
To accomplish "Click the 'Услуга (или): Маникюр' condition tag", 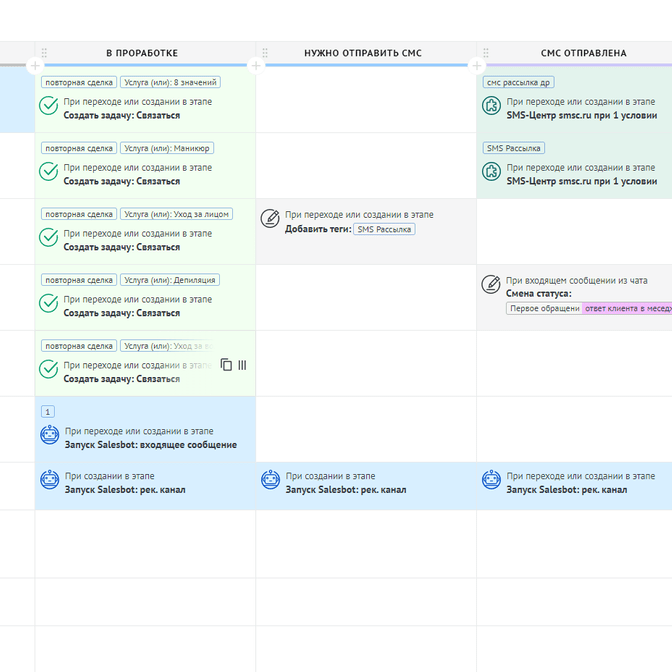I will [167, 148].
